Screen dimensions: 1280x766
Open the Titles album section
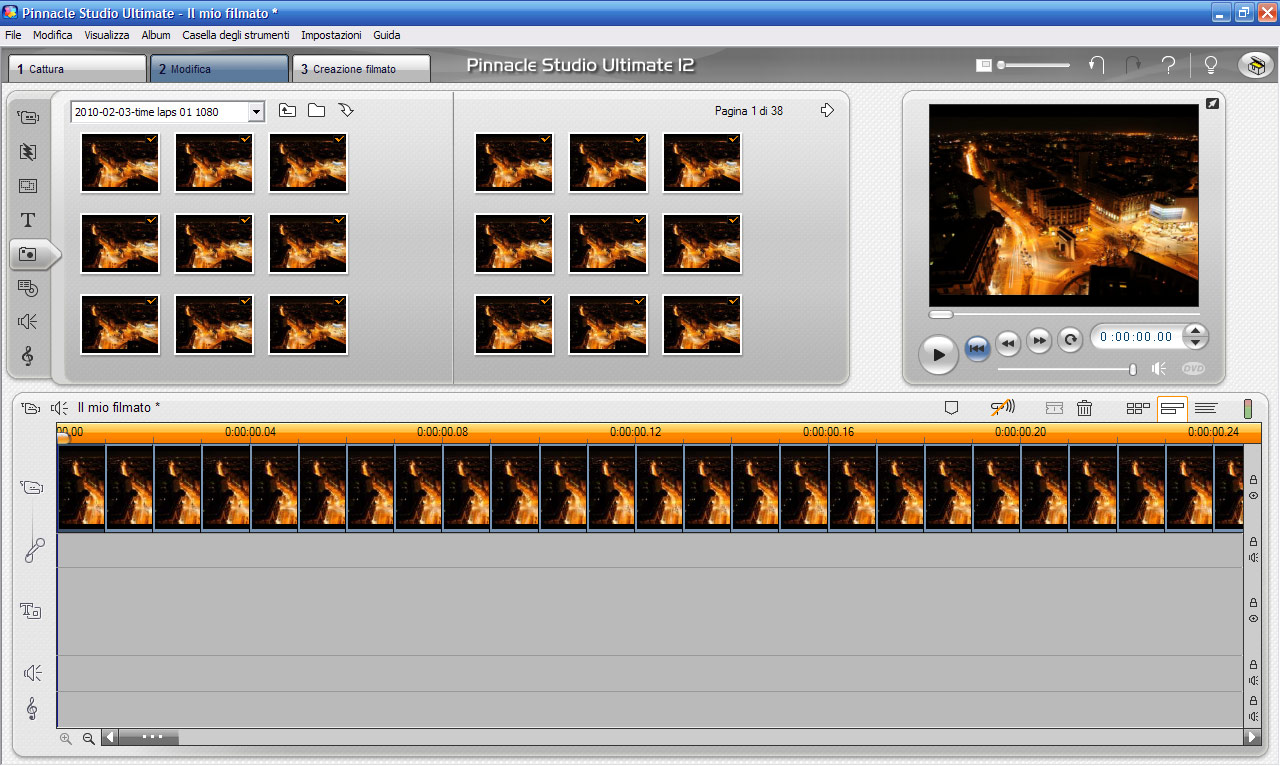pos(28,220)
